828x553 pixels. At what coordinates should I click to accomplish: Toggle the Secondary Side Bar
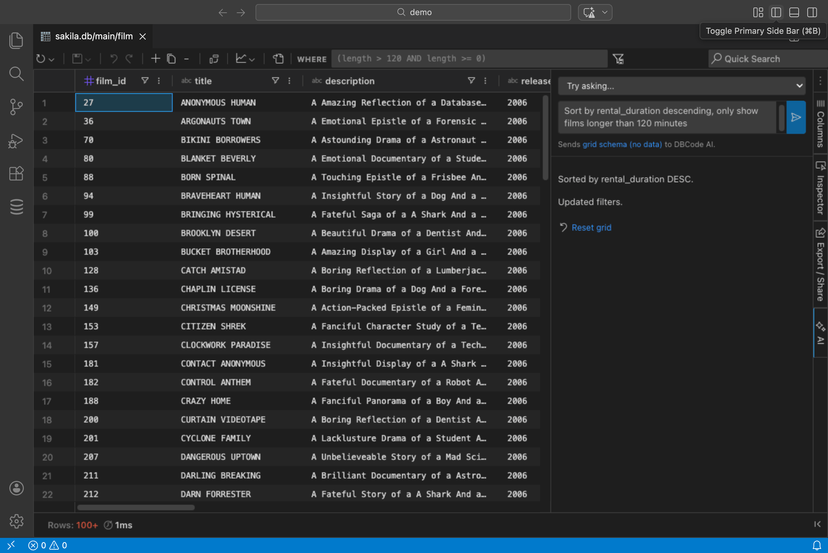(x=812, y=12)
